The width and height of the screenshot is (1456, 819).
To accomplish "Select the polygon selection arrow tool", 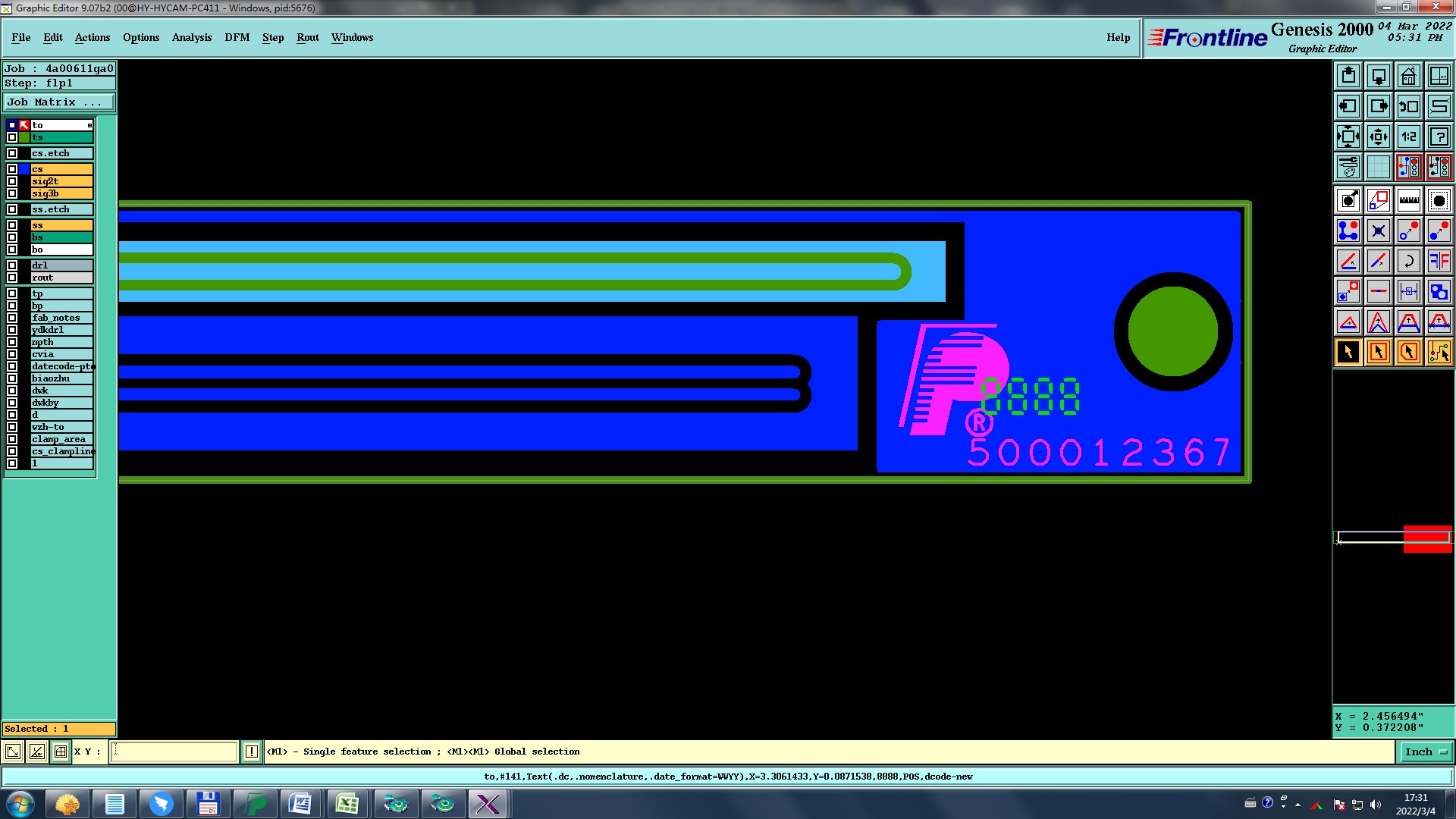I will pyautogui.click(x=1408, y=352).
